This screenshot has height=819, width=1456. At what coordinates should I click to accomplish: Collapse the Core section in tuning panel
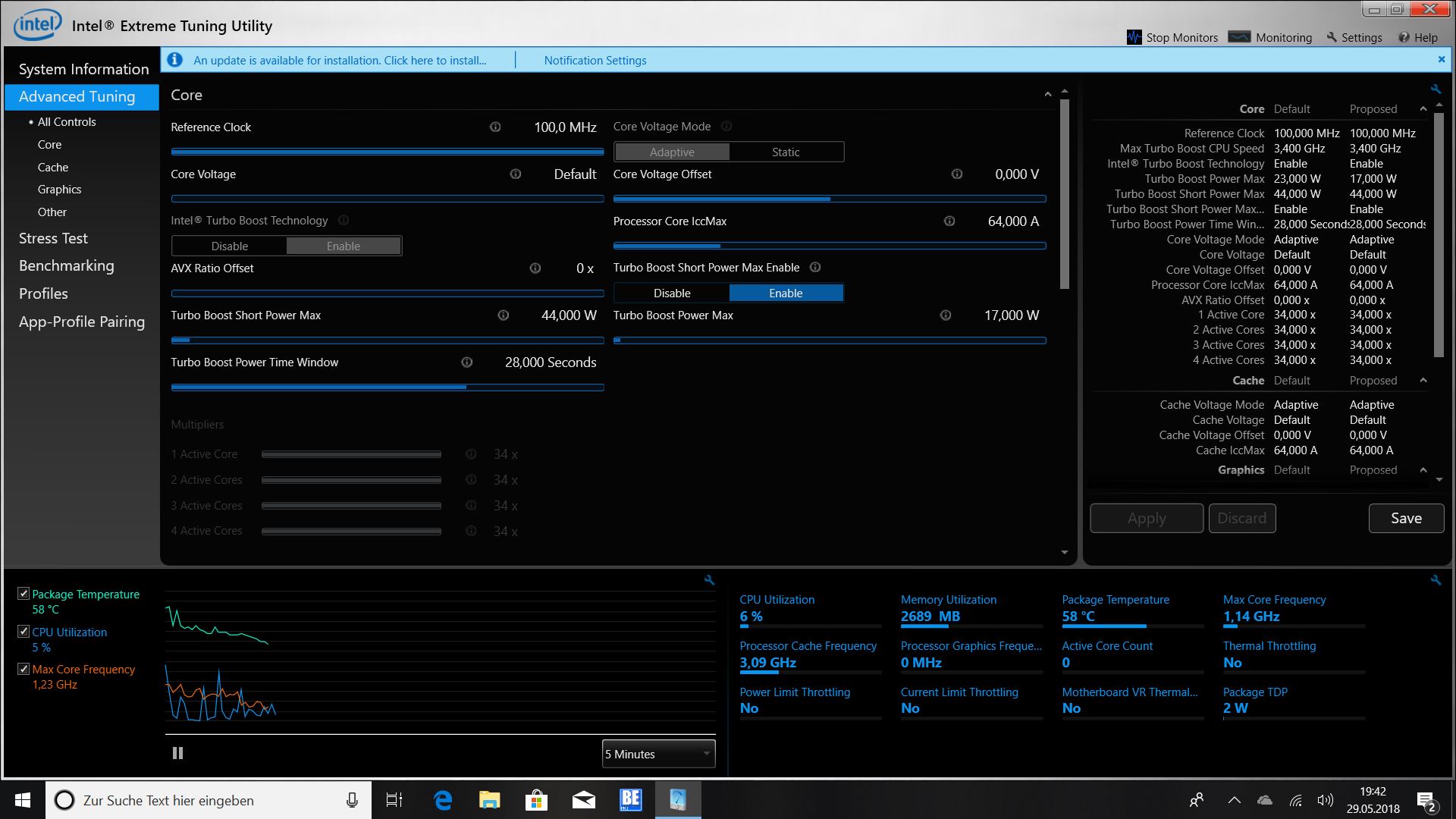(1047, 95)
